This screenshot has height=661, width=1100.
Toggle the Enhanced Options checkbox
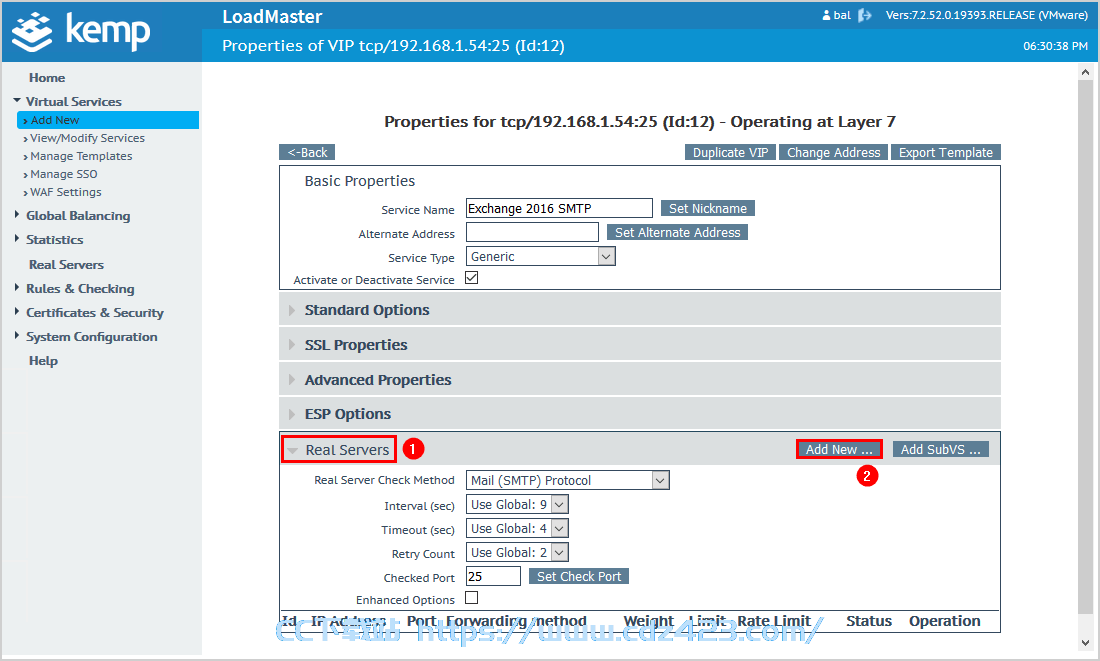pos(471,598)
